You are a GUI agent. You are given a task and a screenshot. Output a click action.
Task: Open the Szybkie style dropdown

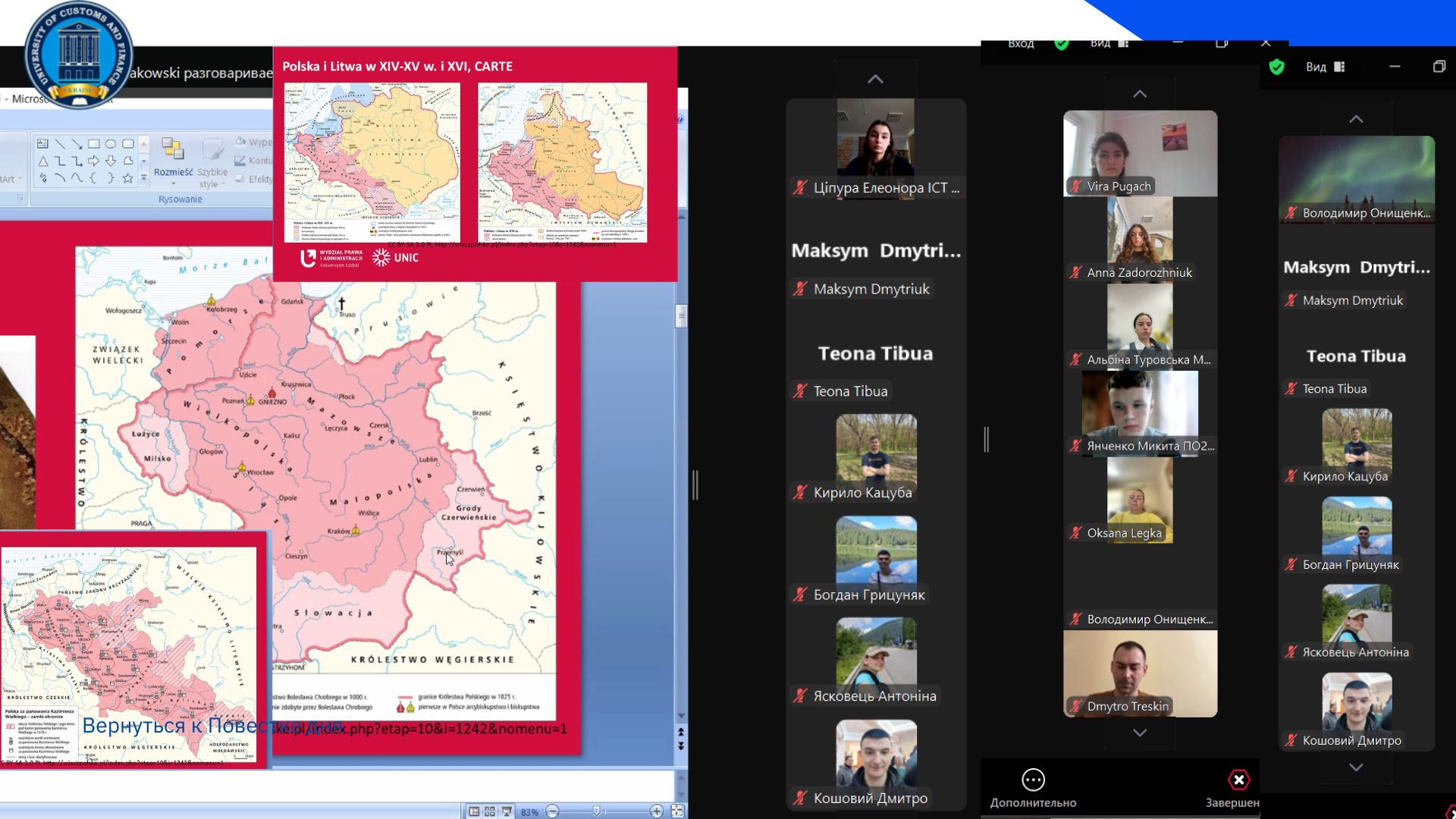pyautogui.click(x=212, y=162)
